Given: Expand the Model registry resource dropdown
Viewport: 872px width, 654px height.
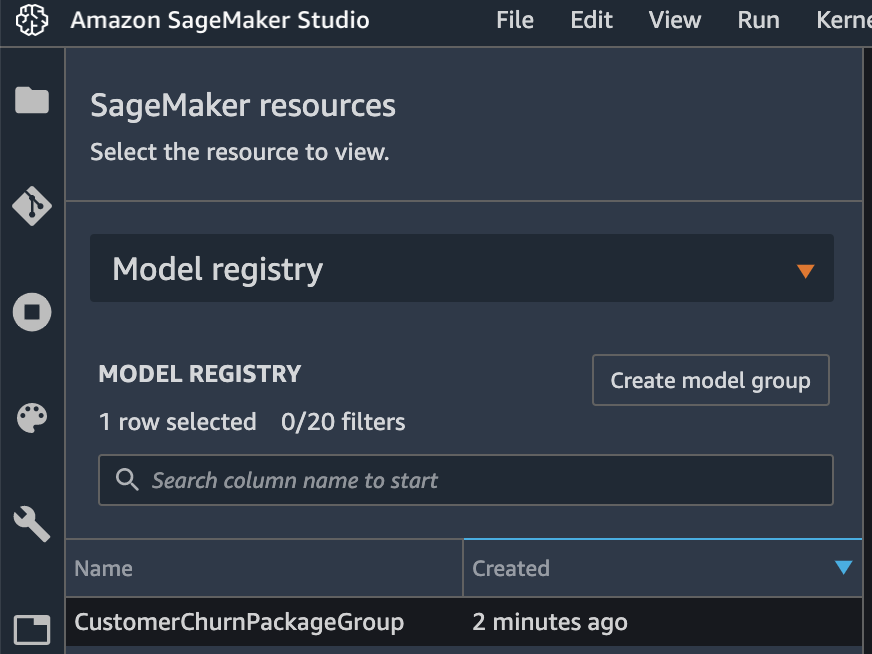Looking at the screenshot, I should coord(462,268).
